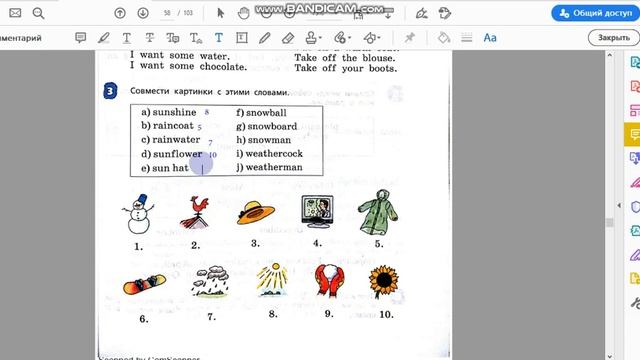Click the word "snowman" in the list
640x360 pixels.
(x=269, y=140)
